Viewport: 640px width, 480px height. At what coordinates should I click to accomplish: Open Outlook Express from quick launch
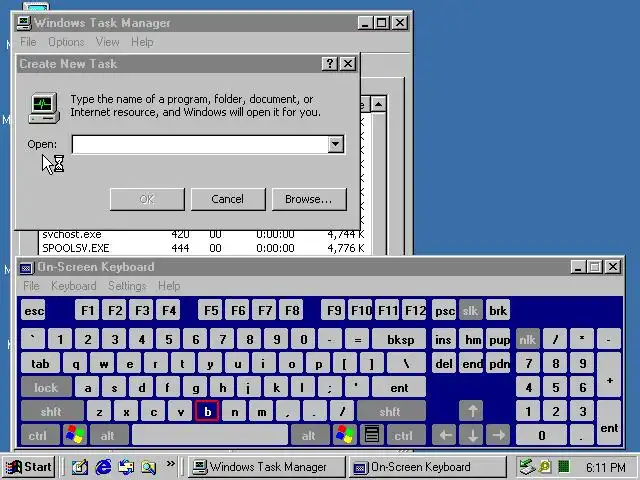point(127,467)
